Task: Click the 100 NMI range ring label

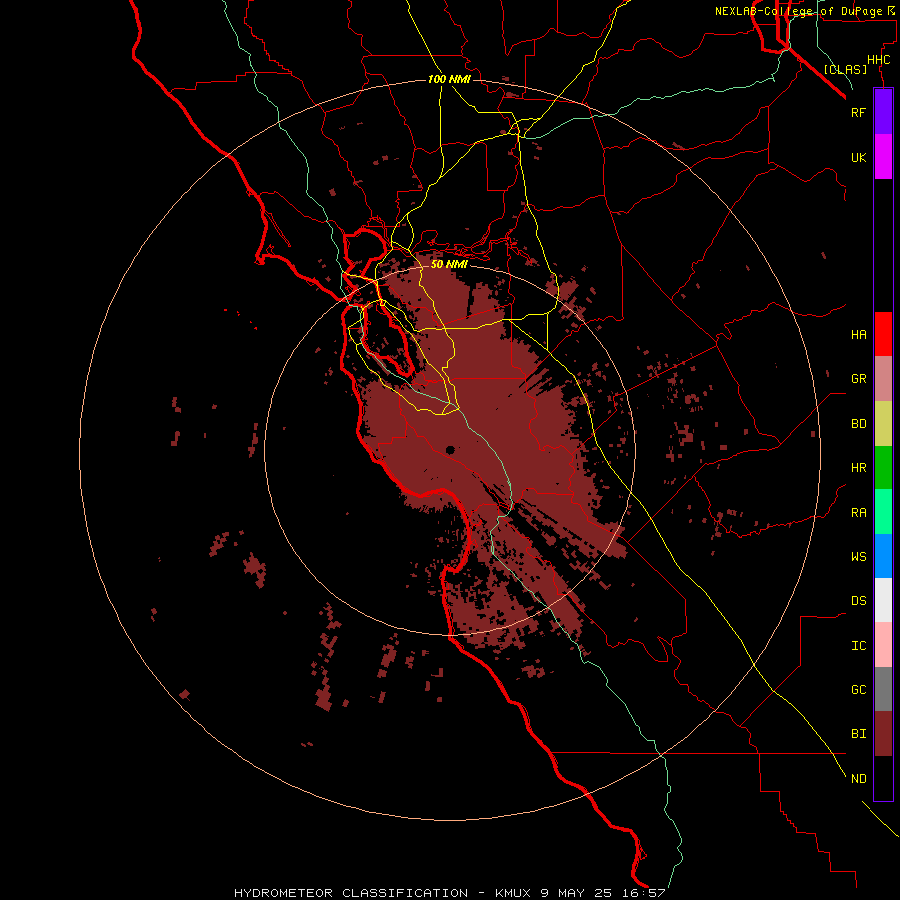Action: [x=449, y=79]
